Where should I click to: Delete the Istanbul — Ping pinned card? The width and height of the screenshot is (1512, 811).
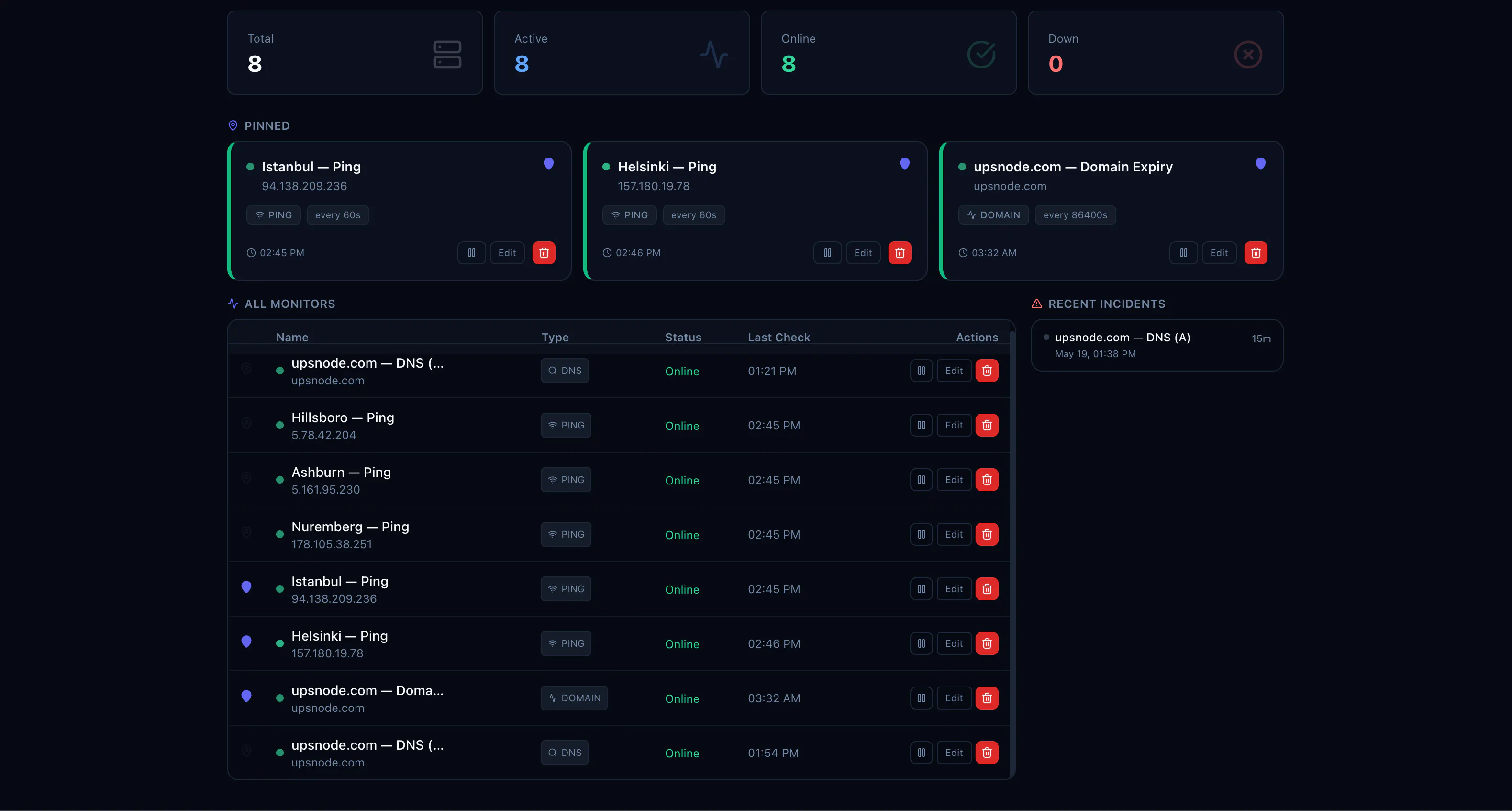(x=544, y=253)
